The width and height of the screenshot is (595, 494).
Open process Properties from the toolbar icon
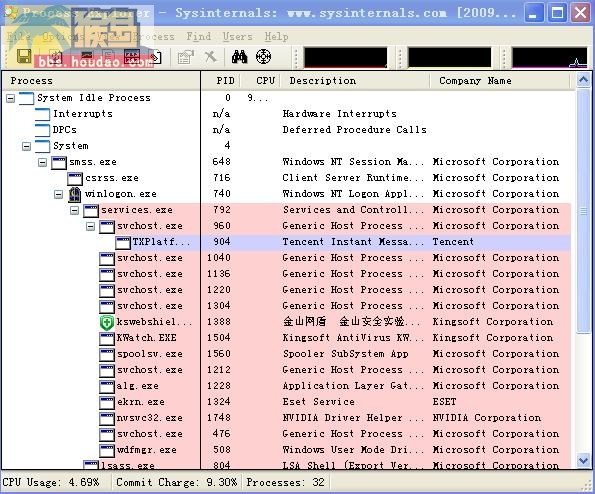(186, 57)
